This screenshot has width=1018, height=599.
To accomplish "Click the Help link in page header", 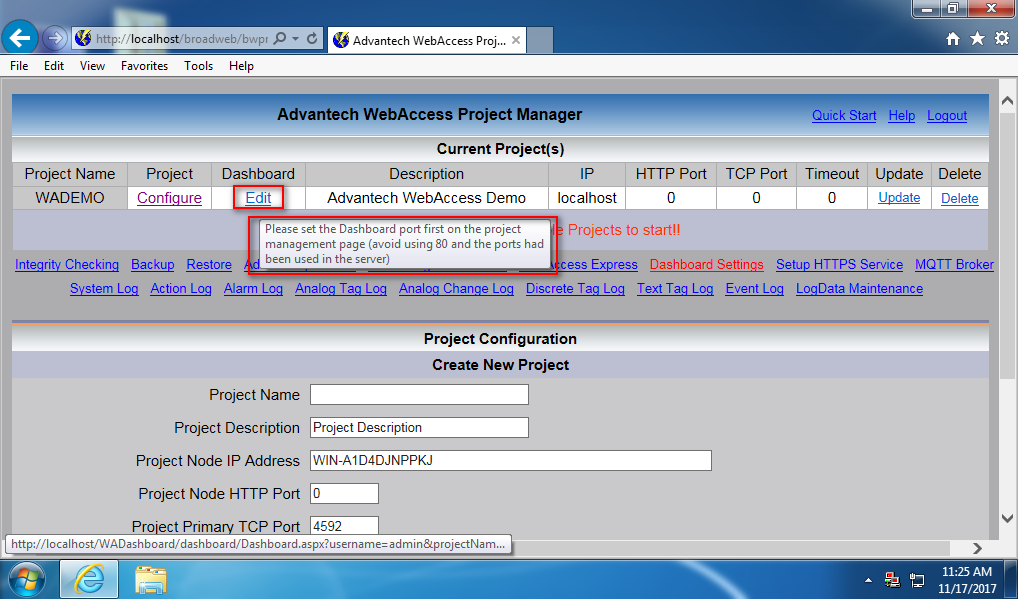I will (x=902, y=116).
